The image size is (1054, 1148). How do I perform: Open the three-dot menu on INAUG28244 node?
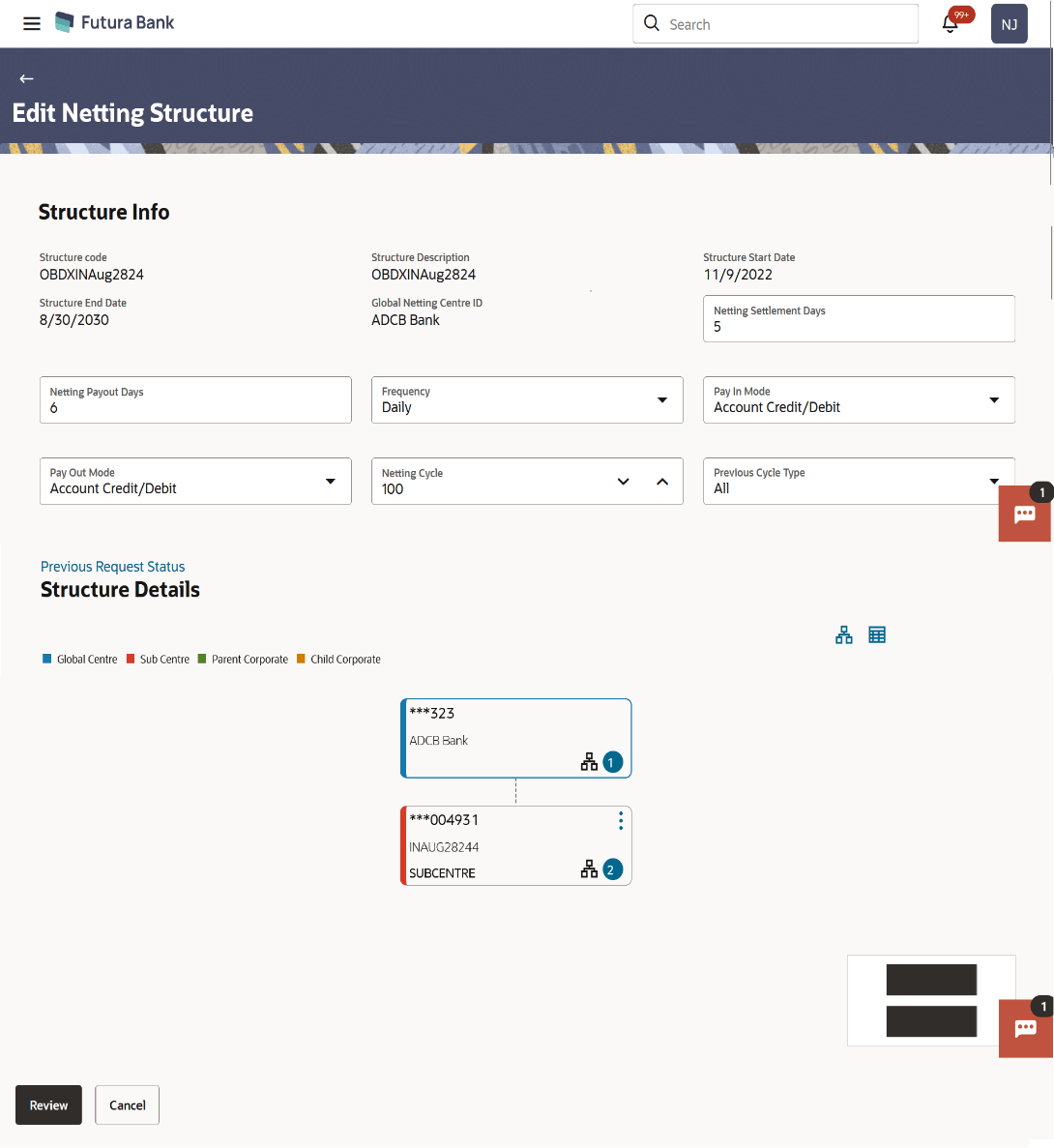pos(621,821)
